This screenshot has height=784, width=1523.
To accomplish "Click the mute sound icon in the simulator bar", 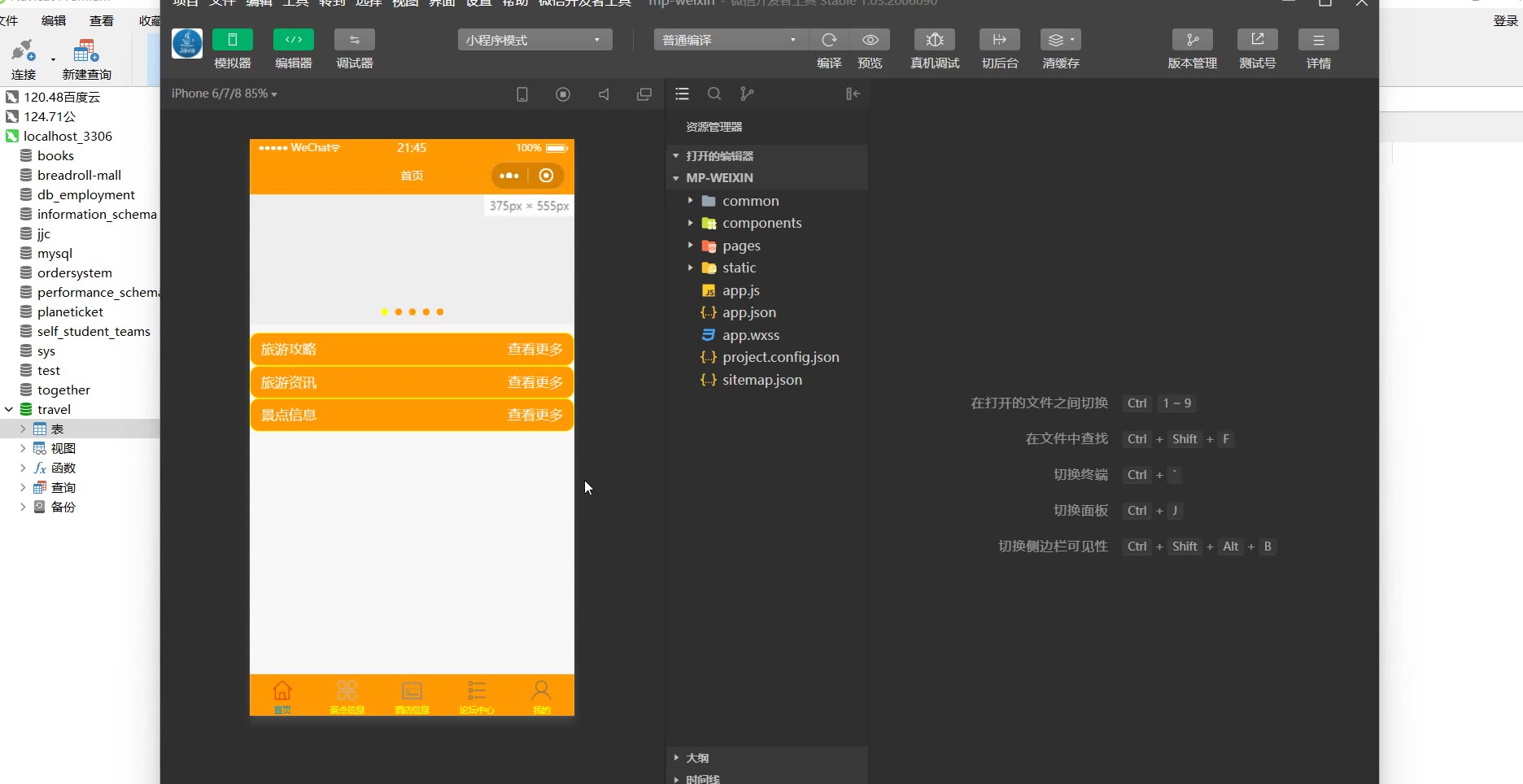I will [604, 94].
